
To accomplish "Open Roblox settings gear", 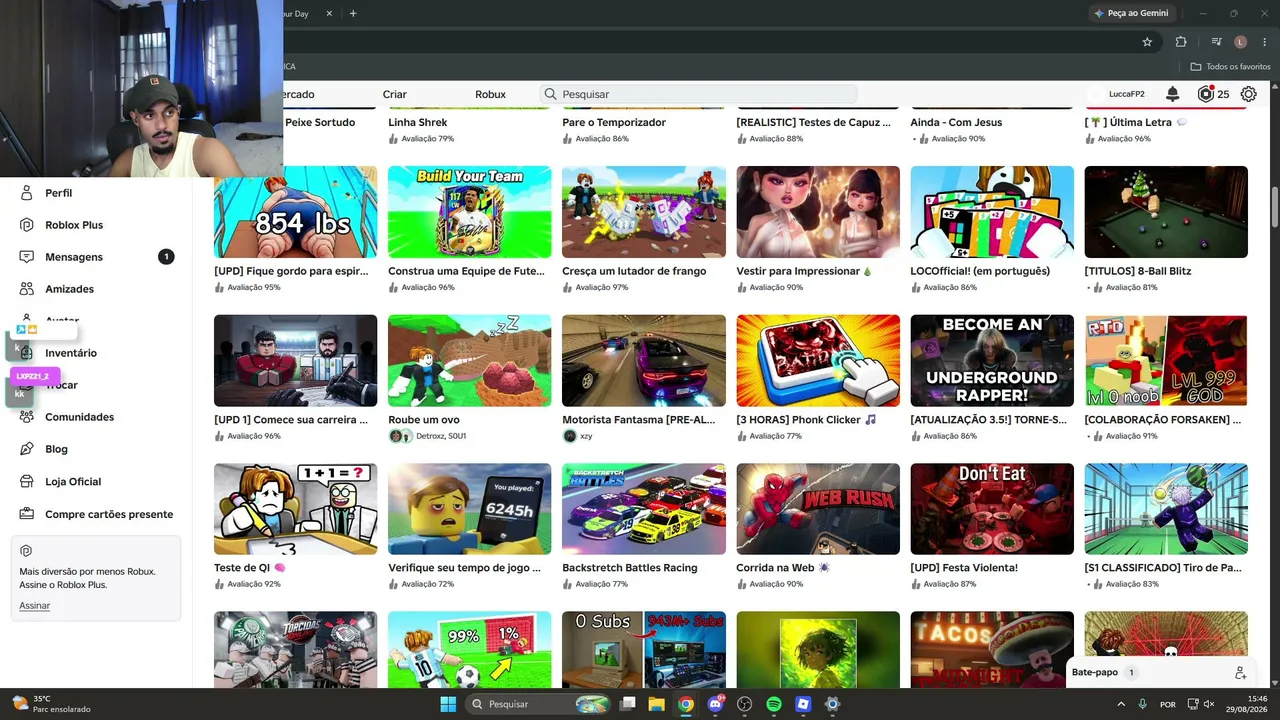I will tap(1249, 94).
